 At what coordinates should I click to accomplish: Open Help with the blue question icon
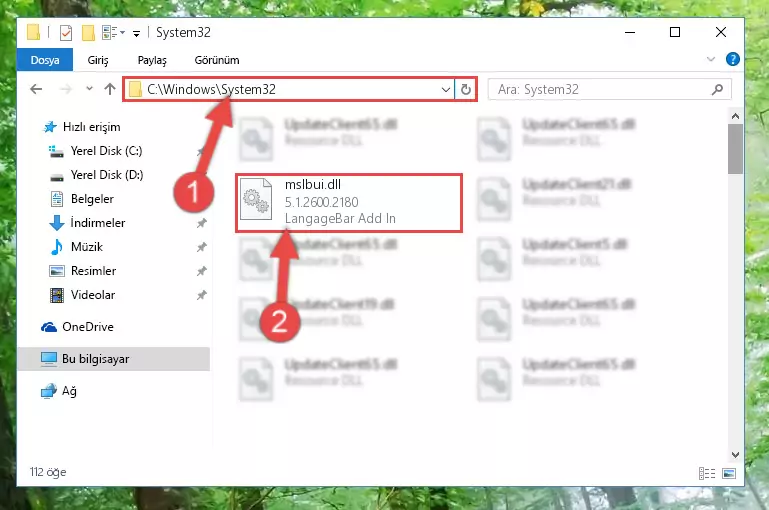coord(733,59)
